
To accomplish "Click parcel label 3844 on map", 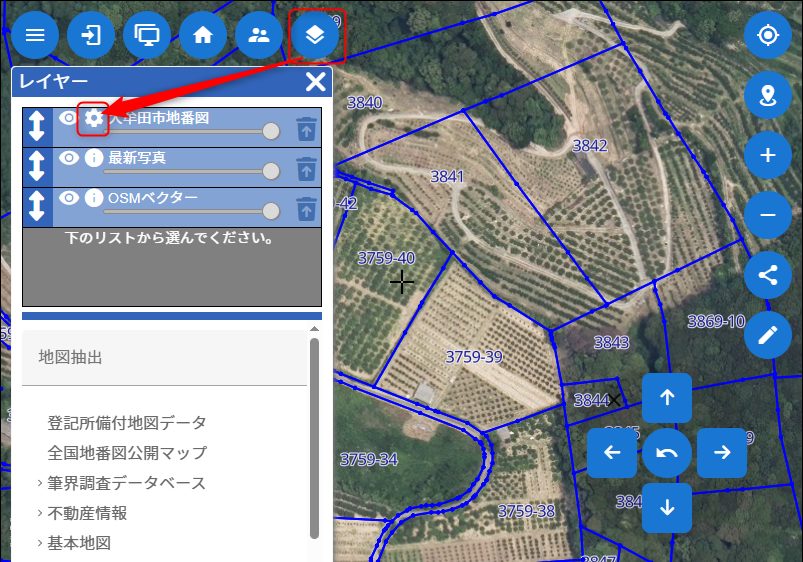I will 591,400.
